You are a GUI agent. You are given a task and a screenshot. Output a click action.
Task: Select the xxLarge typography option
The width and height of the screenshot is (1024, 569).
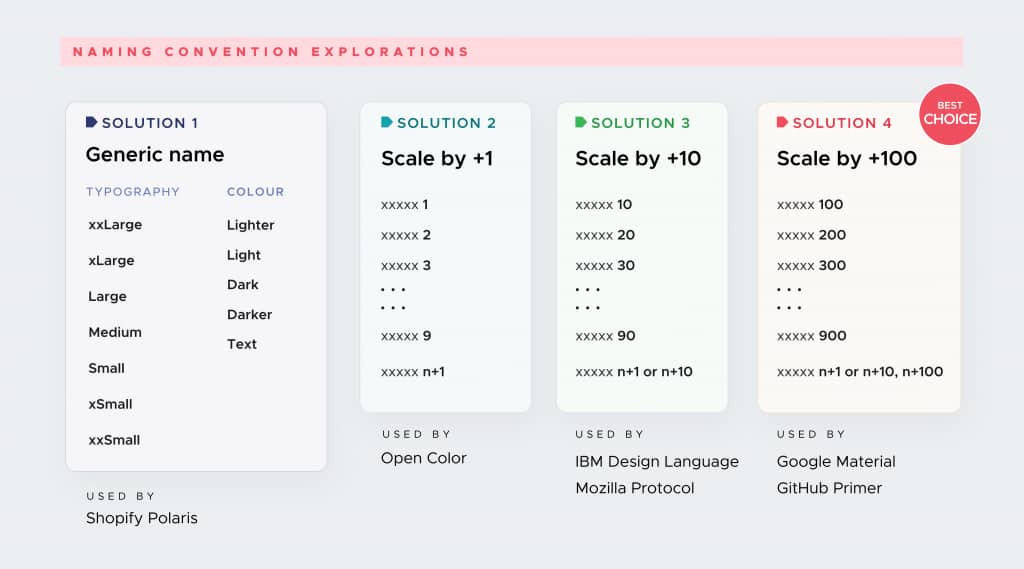tap(115, 225)
